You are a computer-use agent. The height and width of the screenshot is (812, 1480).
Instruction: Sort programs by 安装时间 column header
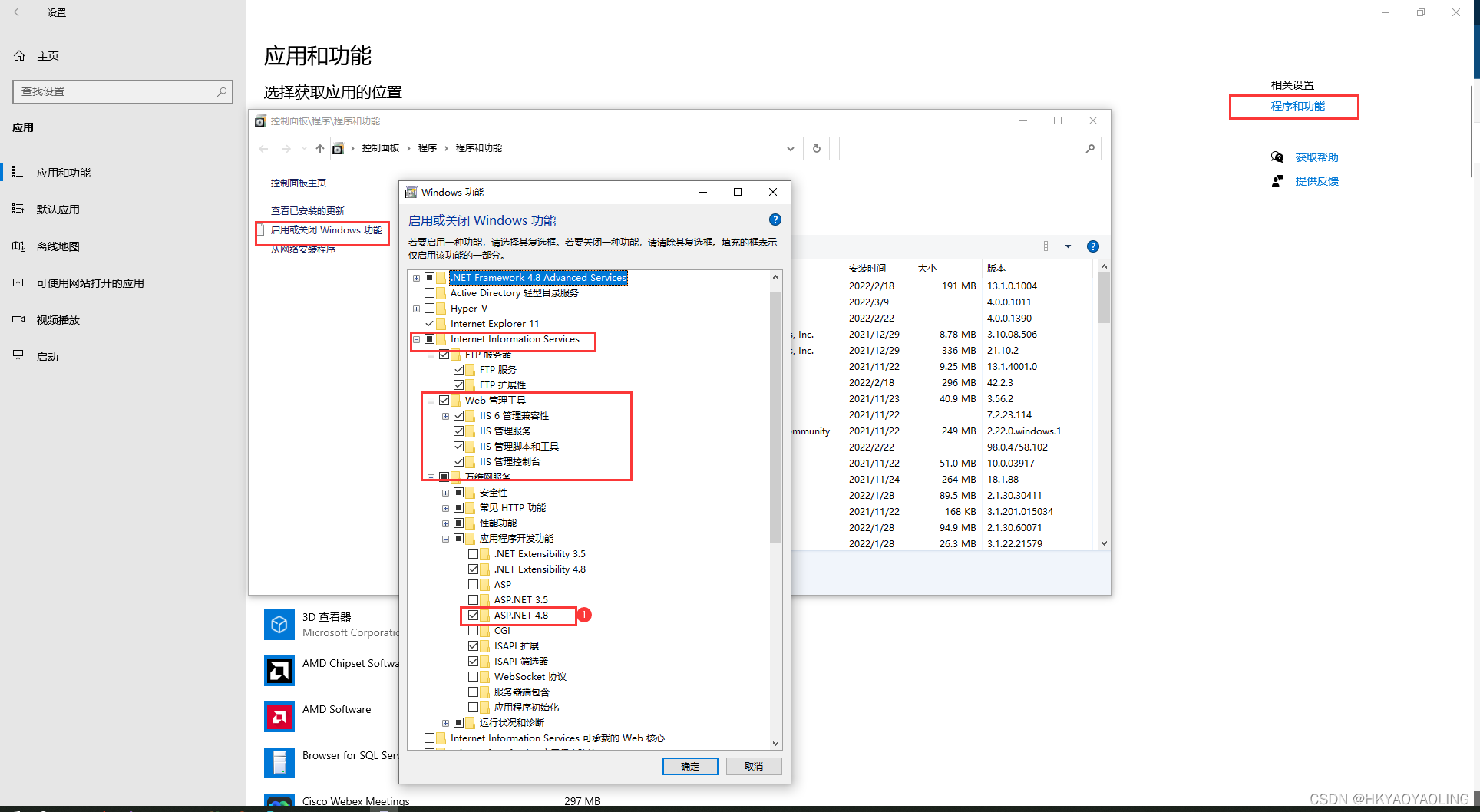(x=878, y=268)
